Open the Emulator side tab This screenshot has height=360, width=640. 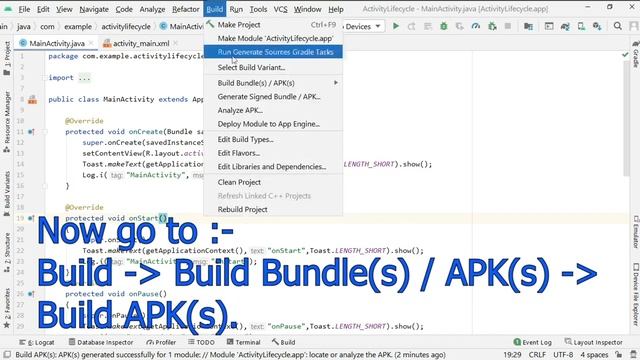point(636,231)
